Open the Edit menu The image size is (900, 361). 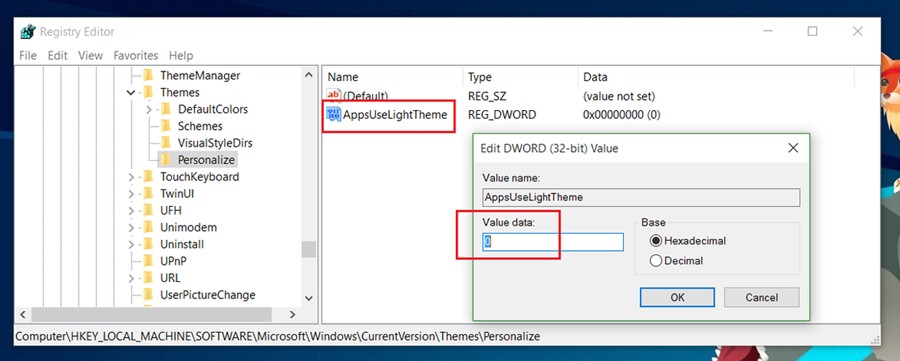point(57,56)
